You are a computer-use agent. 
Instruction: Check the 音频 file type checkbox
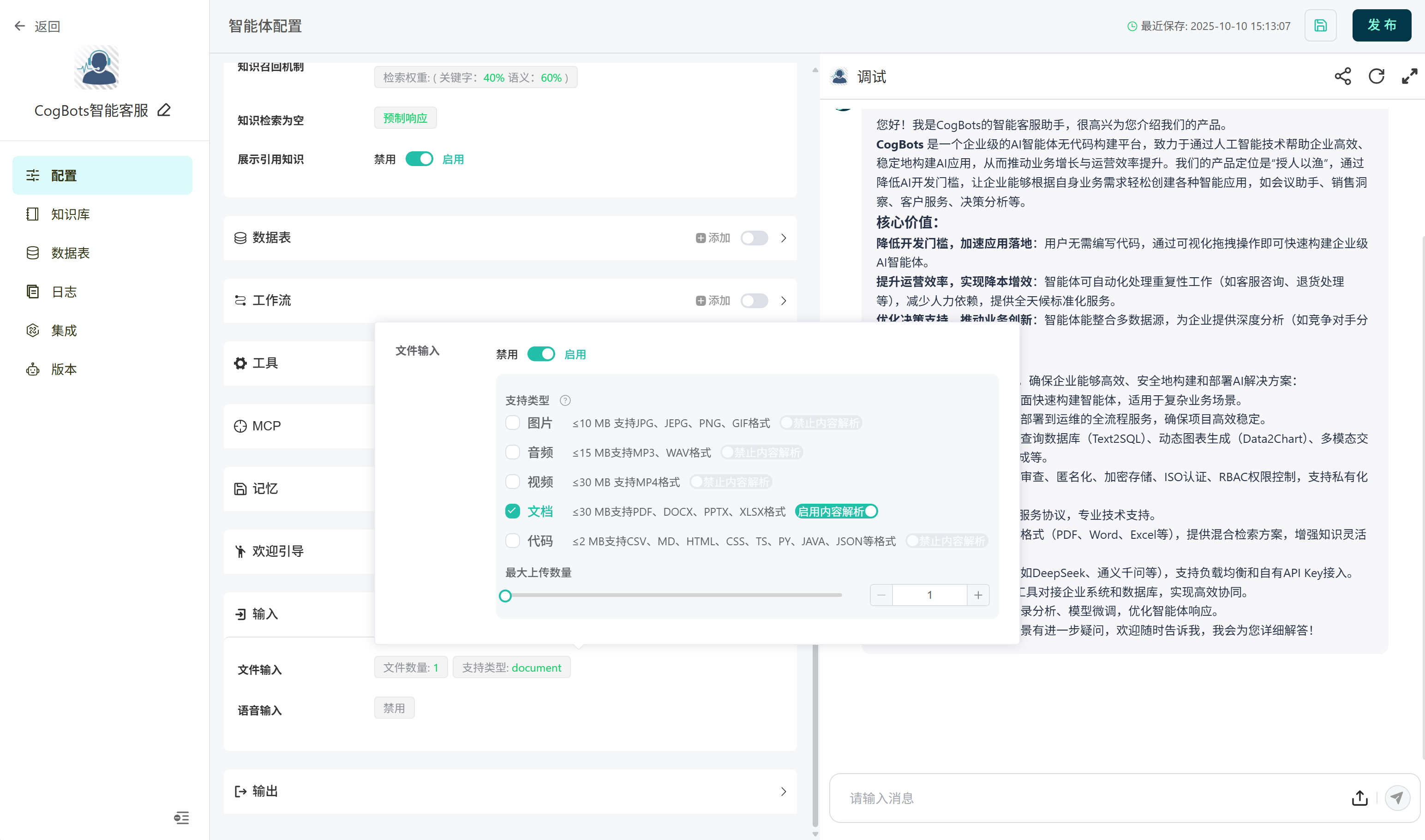tap(512, 452)
